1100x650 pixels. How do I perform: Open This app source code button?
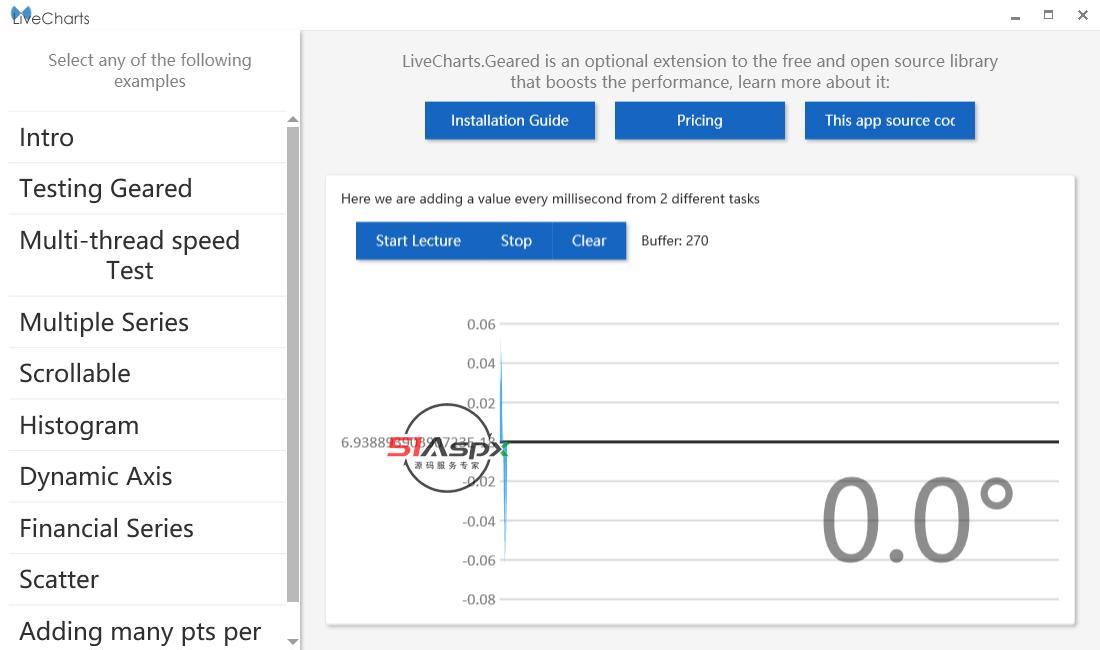(890, 121)
